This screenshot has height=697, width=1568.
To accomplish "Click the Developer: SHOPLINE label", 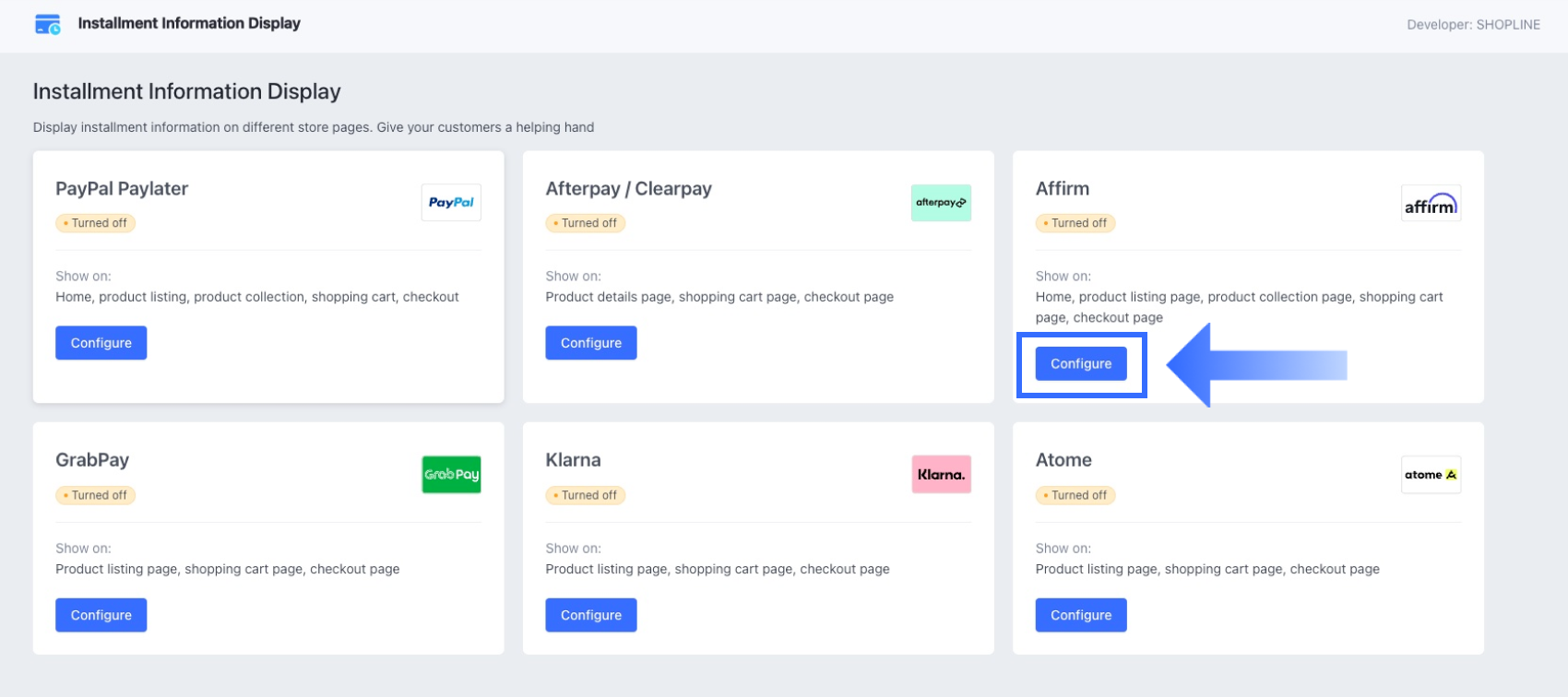I will [1473, 25].
